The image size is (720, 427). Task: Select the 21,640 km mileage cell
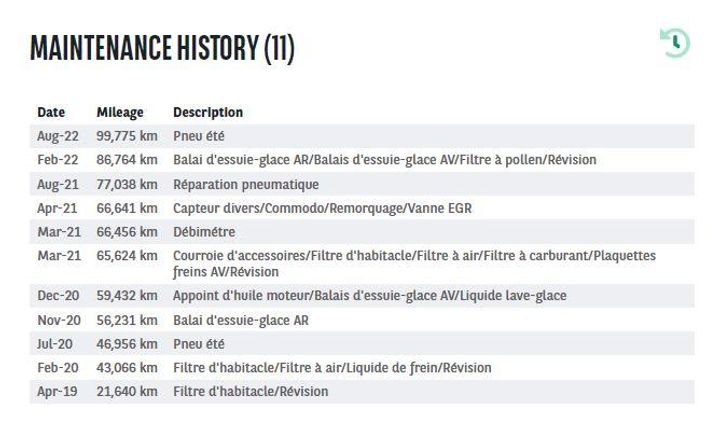pos(127,392)
